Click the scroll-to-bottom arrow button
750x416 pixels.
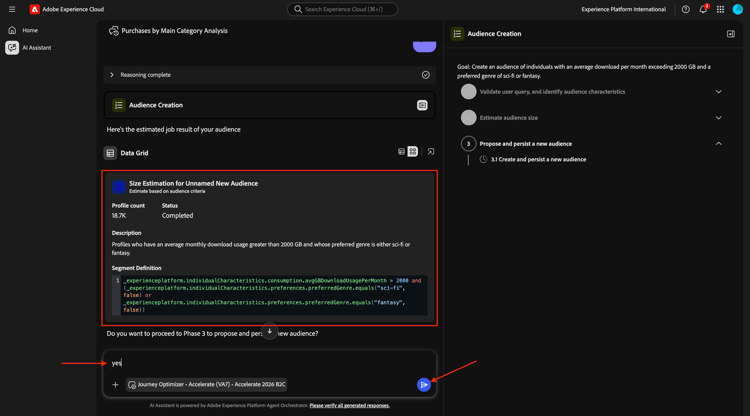click(x=269, y=331)
